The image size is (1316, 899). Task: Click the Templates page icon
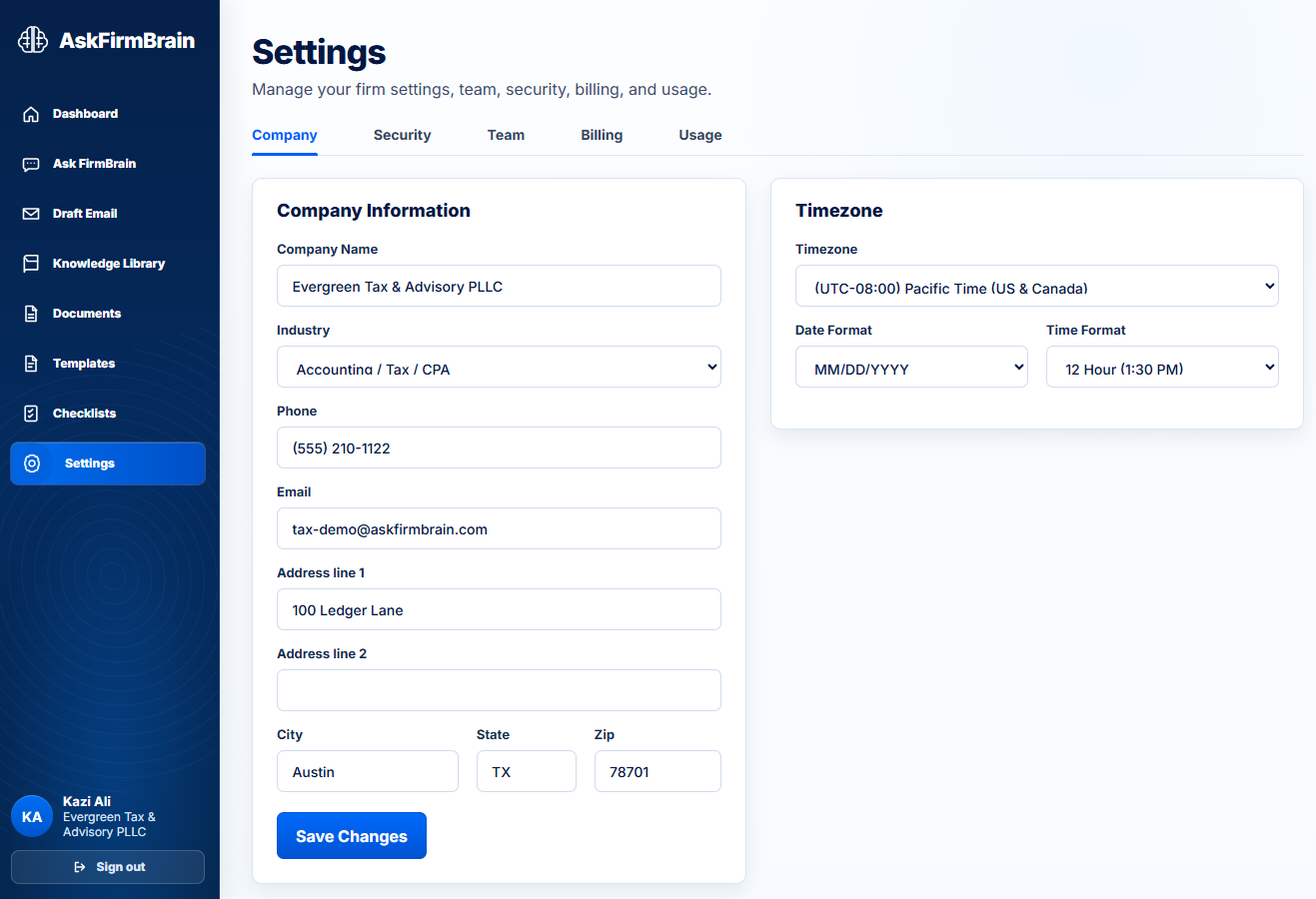tap(31, 364)
